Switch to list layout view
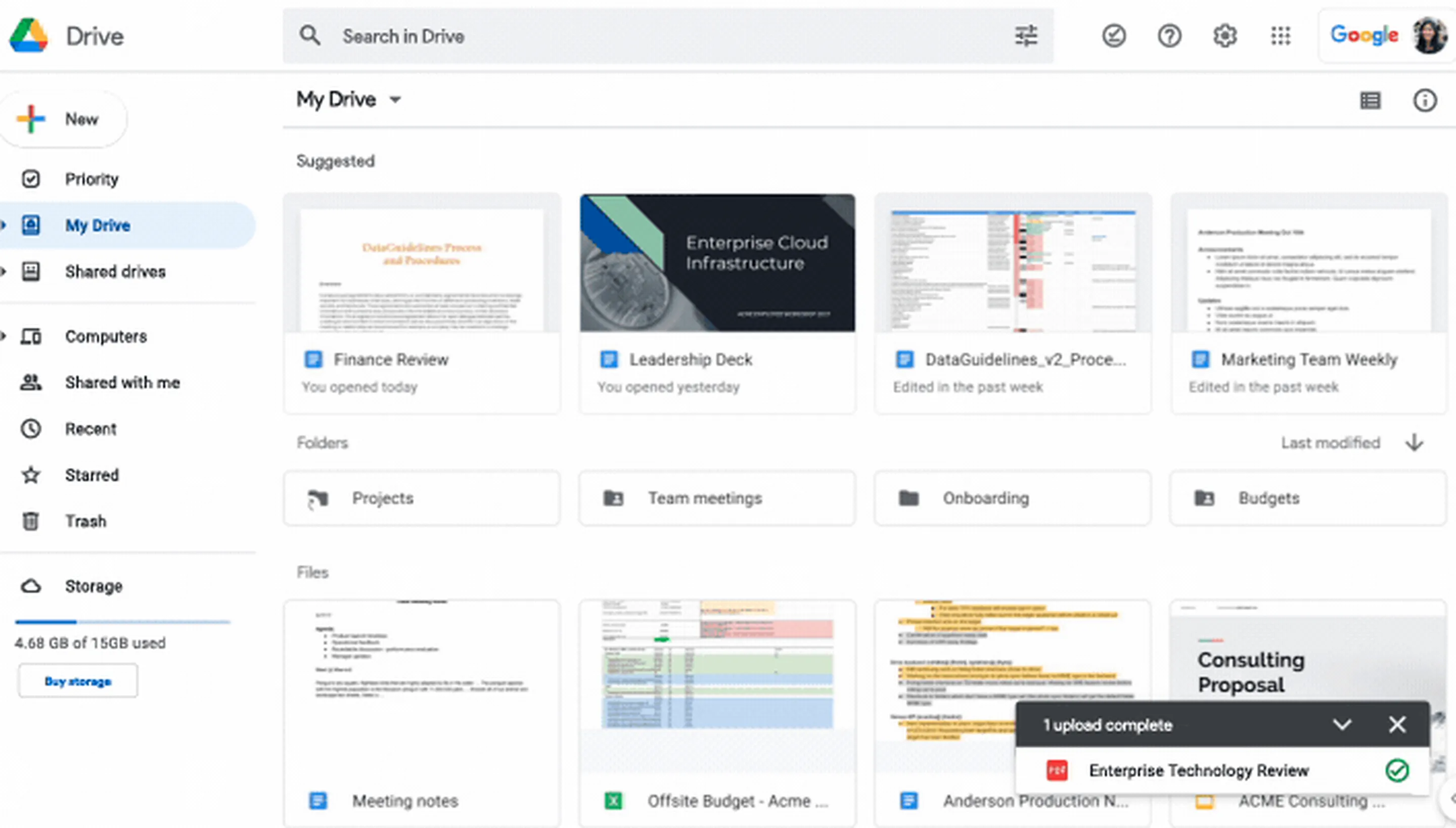The width and height of the screenshot is (1456, 828). (x=1370, y=101)
